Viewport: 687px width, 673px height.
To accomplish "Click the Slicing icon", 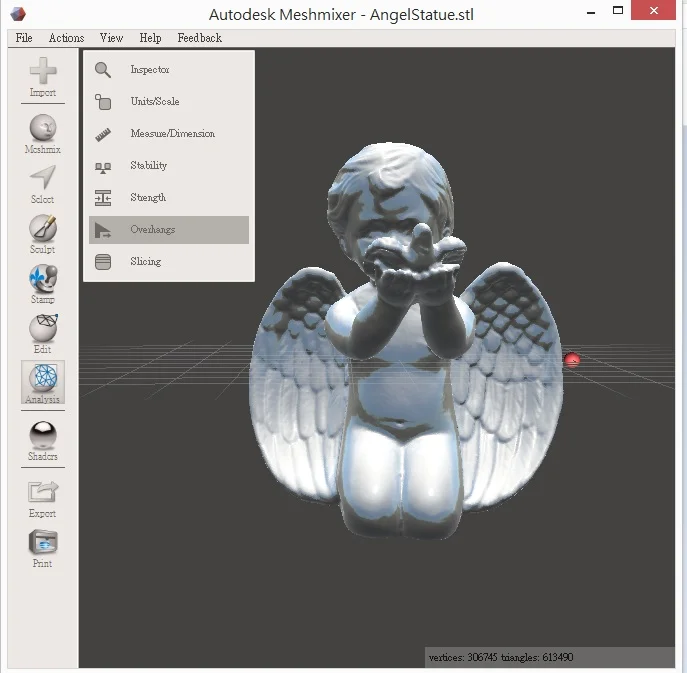I will tap(103, 262).
